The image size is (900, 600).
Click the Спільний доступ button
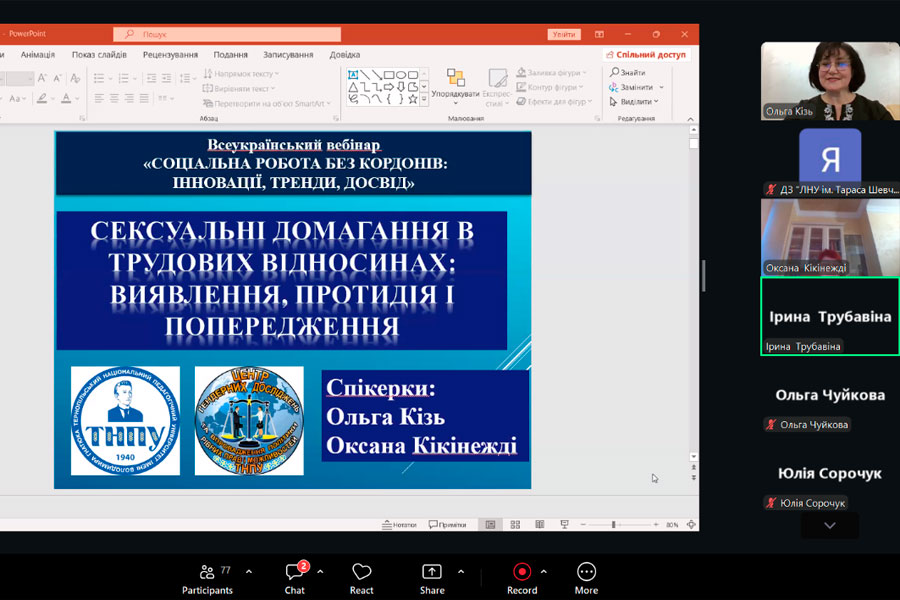(x=650, y=55)
